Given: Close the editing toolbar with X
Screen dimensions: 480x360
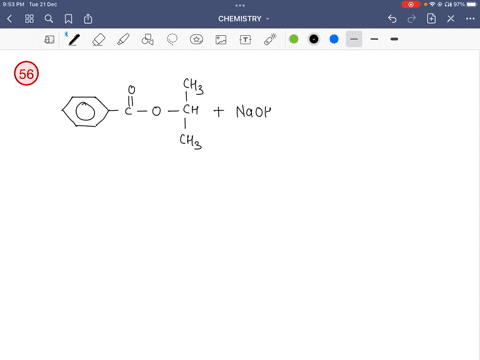Looking at the screenshot, I should pos(451,19).
